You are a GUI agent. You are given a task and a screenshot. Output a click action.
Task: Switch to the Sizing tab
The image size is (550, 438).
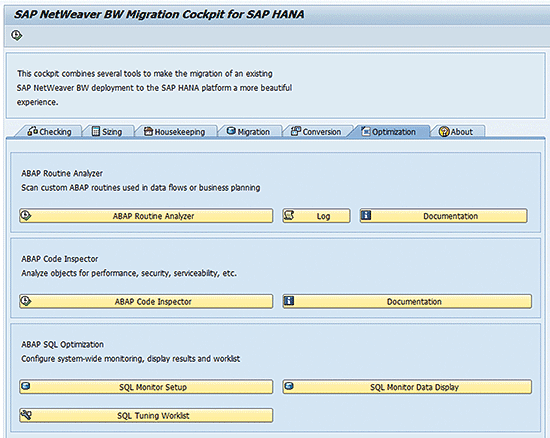pos(107,132)
